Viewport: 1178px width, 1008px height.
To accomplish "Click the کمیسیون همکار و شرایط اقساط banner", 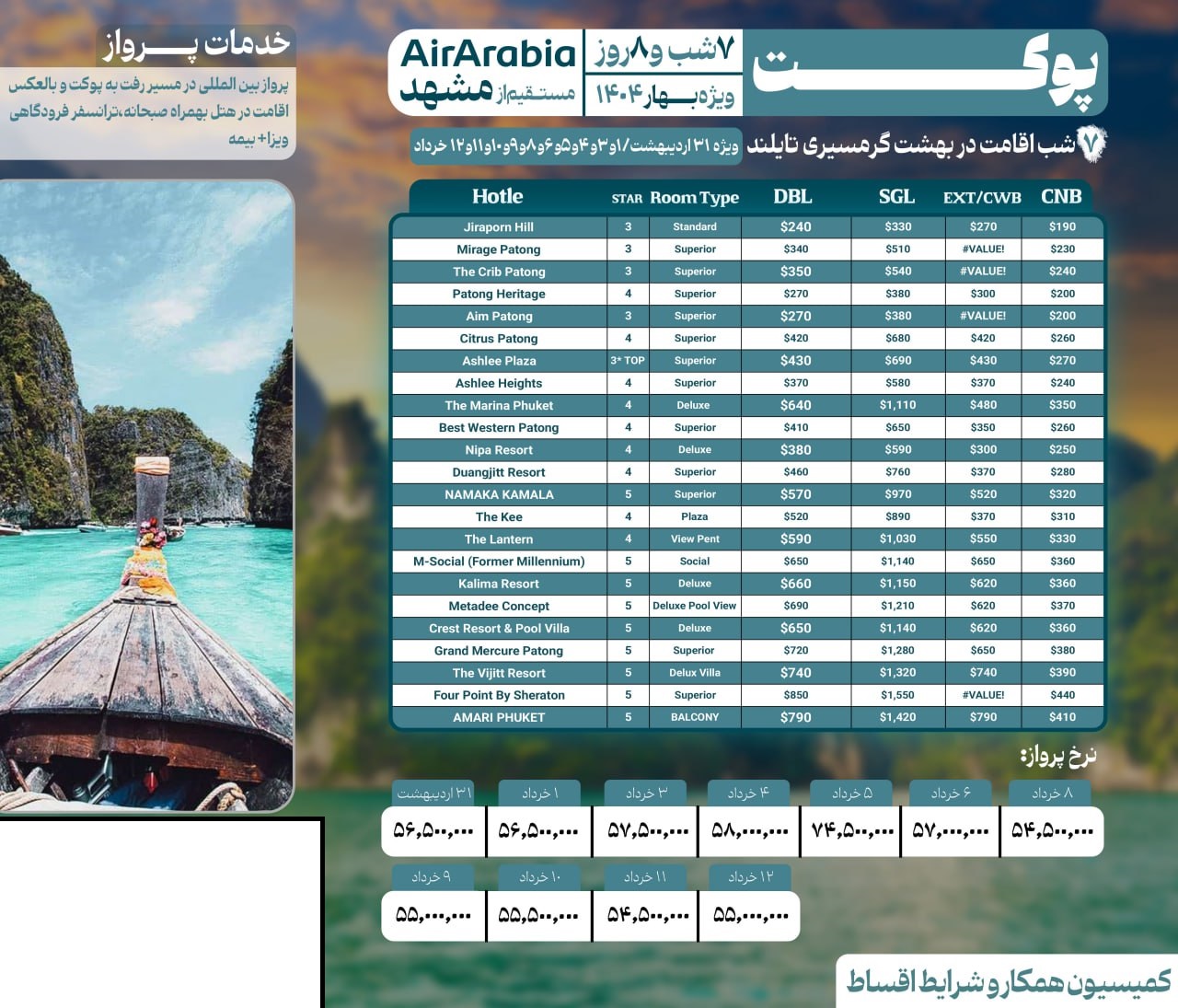I will (x=1008, y=981).
